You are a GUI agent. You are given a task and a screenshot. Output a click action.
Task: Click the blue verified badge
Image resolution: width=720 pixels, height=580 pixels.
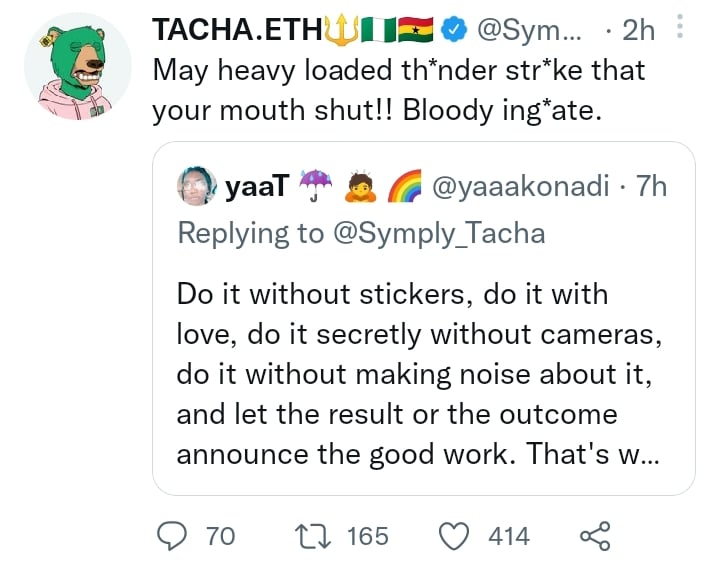455,33
